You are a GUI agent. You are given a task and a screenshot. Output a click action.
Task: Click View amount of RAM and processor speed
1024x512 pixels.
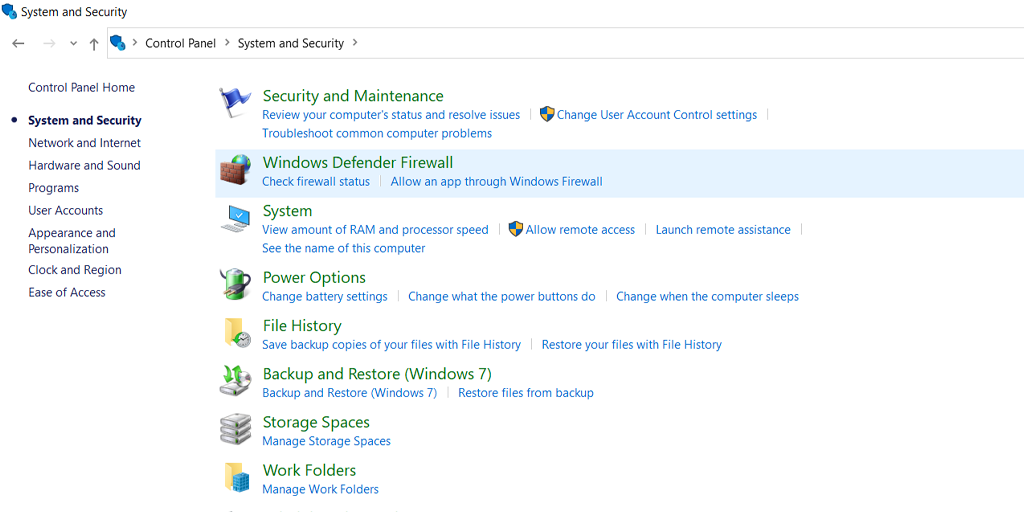pyautogui.click(x=375, y=230)
